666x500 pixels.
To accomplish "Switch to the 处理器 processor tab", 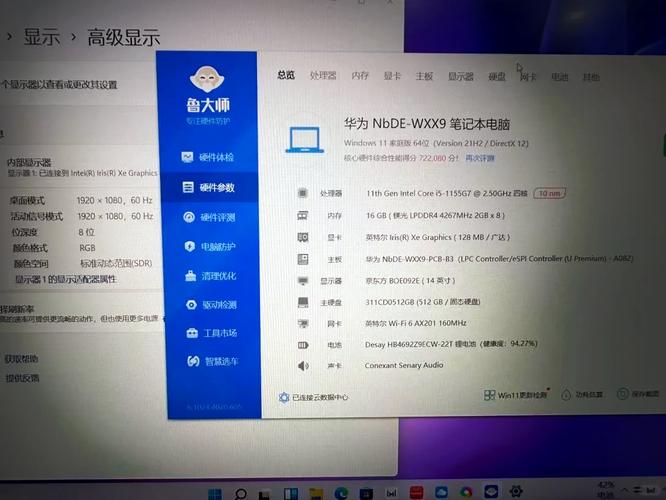I will (x=323, y=76).
